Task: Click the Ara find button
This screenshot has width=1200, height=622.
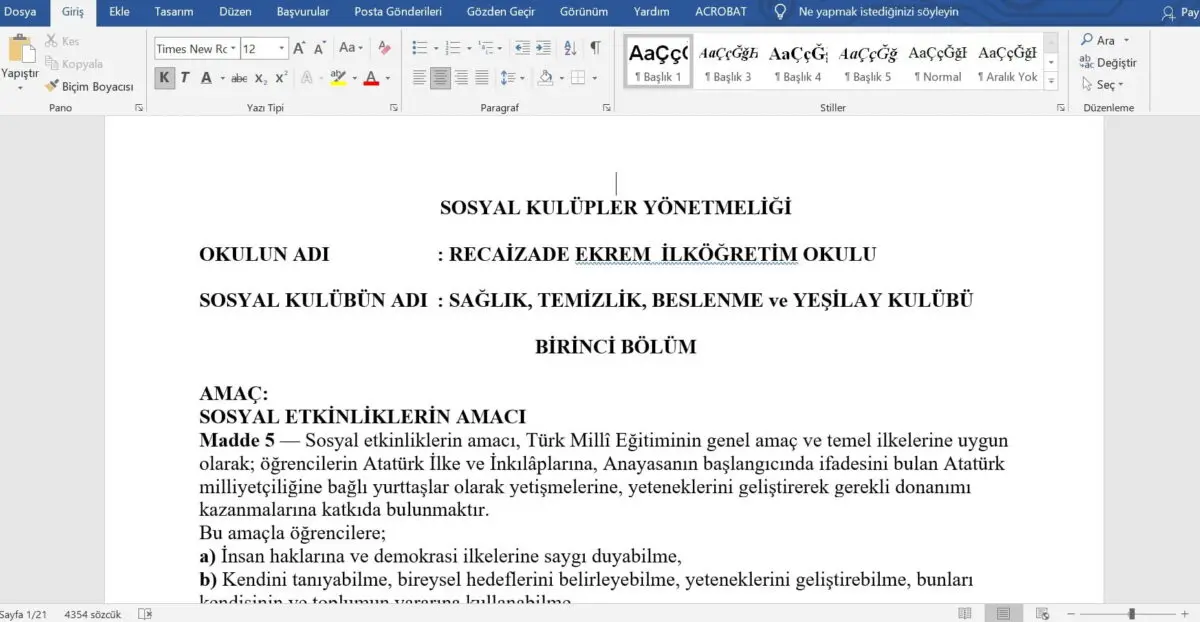Action: point(1098,40)
